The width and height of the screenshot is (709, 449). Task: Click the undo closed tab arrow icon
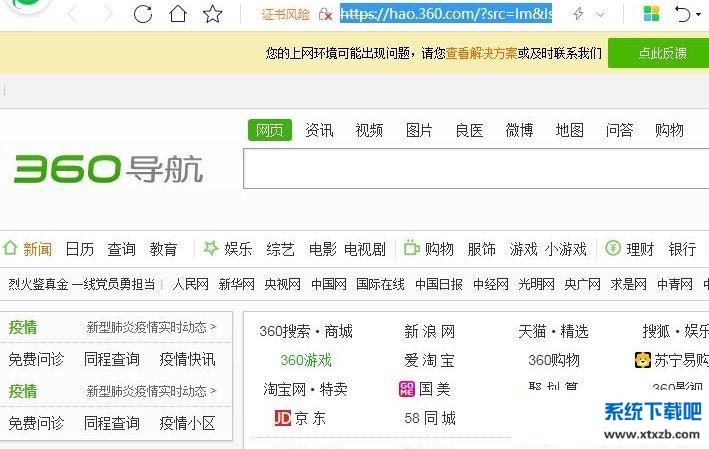click(x=681, y=14)
